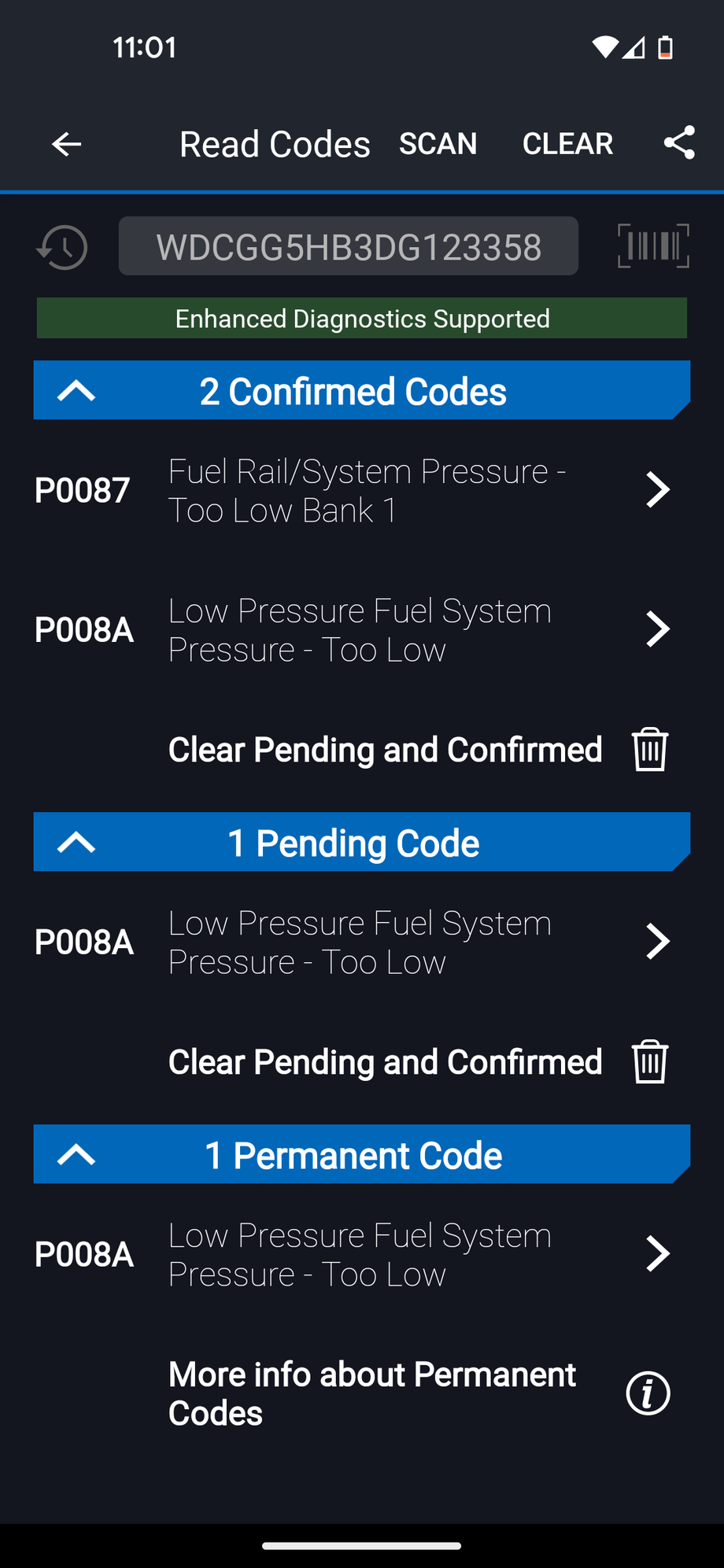
Task: Collapse the 1 Permanent Code section
Action: (x=76, y=1154)
